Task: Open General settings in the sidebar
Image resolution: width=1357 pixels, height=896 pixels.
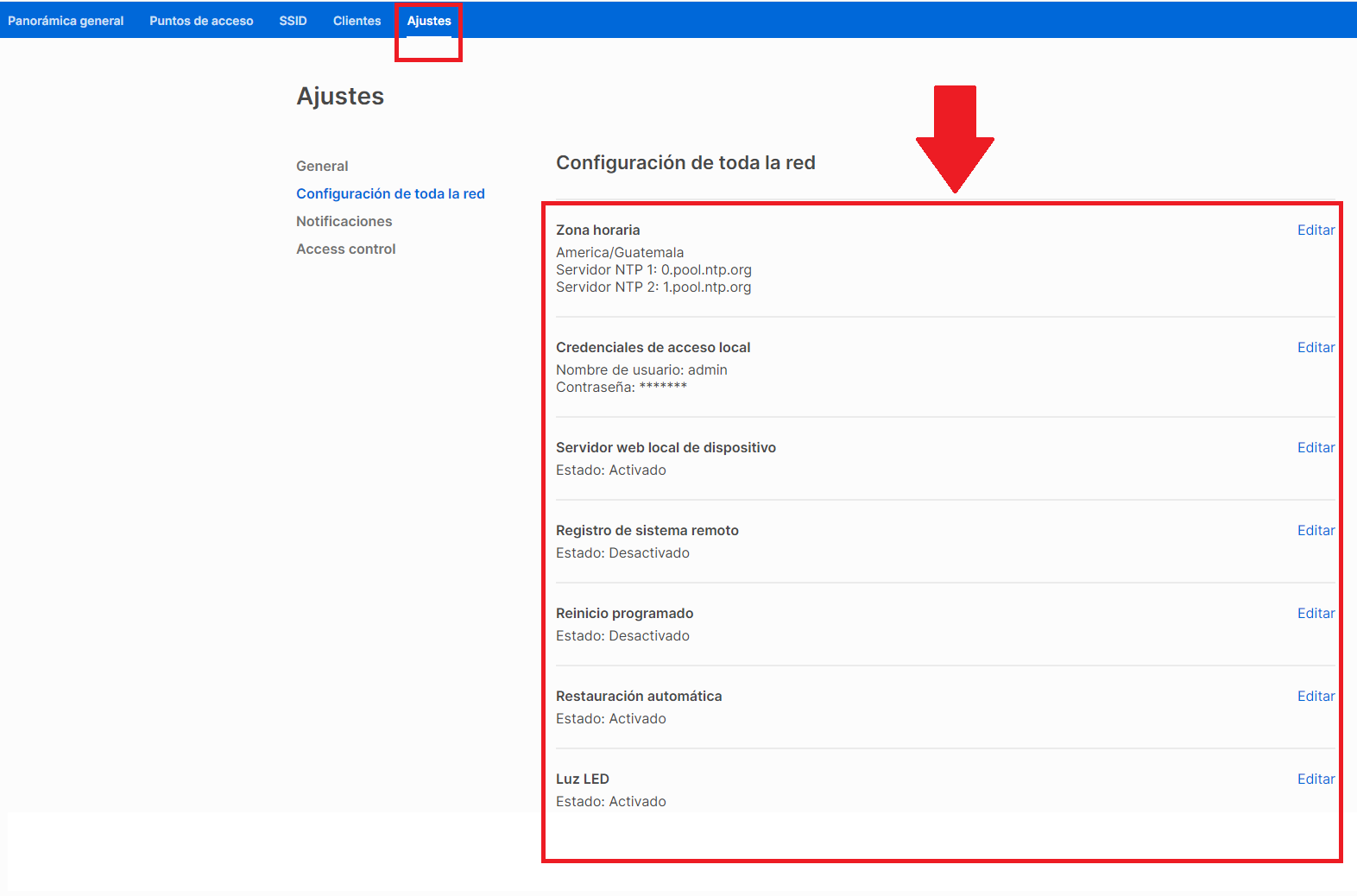Action: click(322, 166)
